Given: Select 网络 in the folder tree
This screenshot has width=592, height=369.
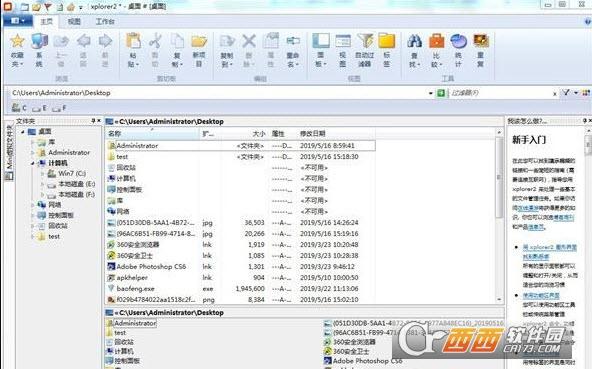Looking at the screenshot, I should coord(55,205).
